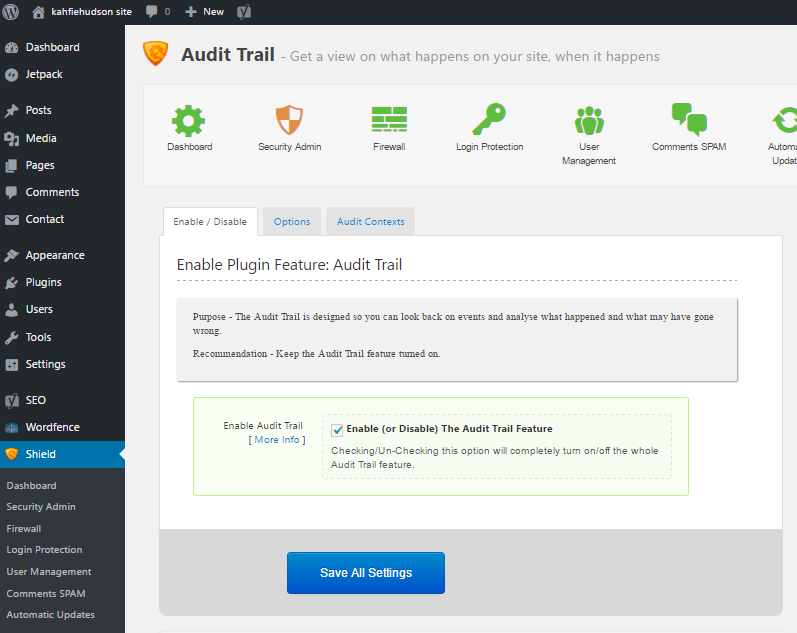Click the Shield logo beside Audit Trail
The width and height of the screenshot is (797, 633).
pyautogui.click(x=156, y=53)
